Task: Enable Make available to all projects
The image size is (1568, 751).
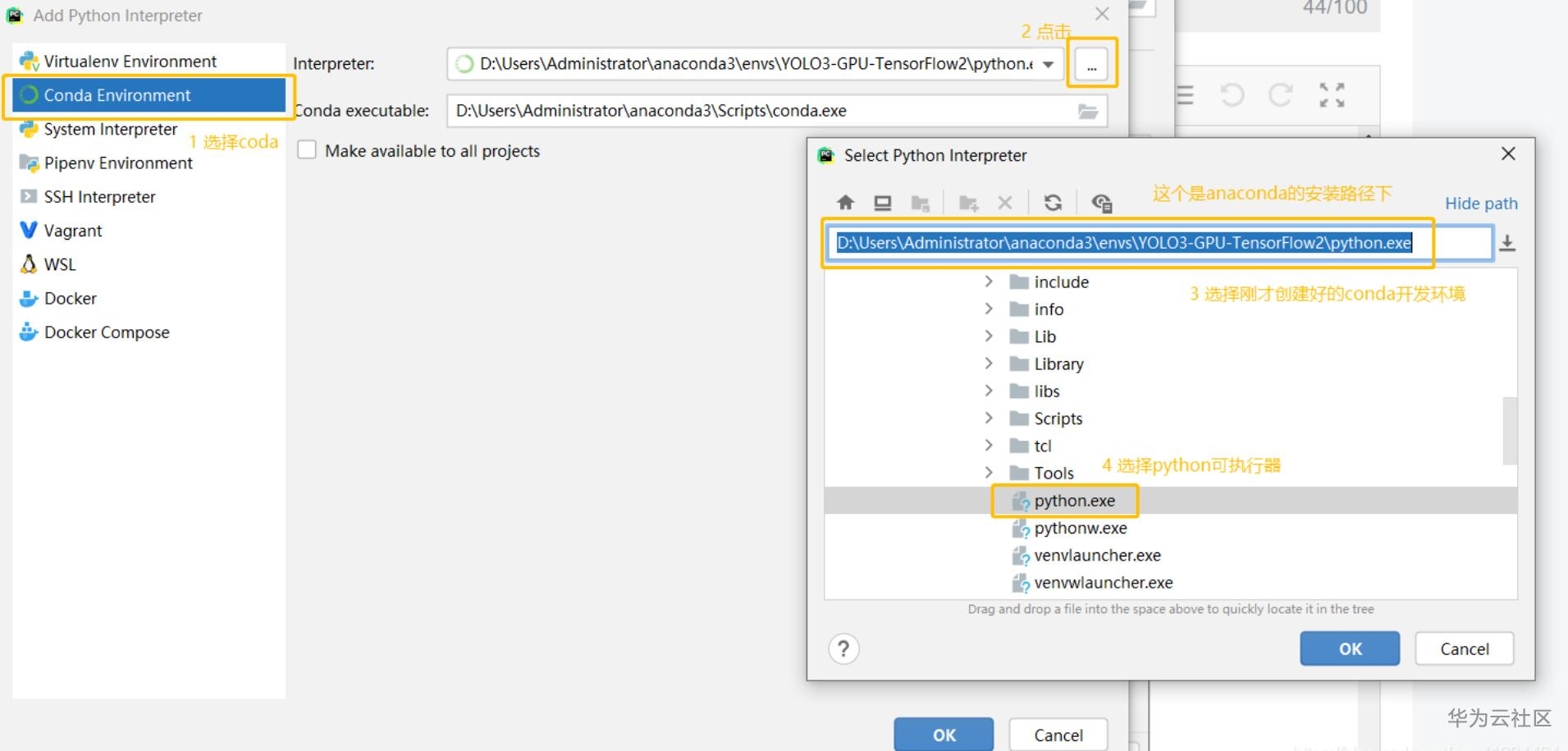Action: [x=307, y=150]
